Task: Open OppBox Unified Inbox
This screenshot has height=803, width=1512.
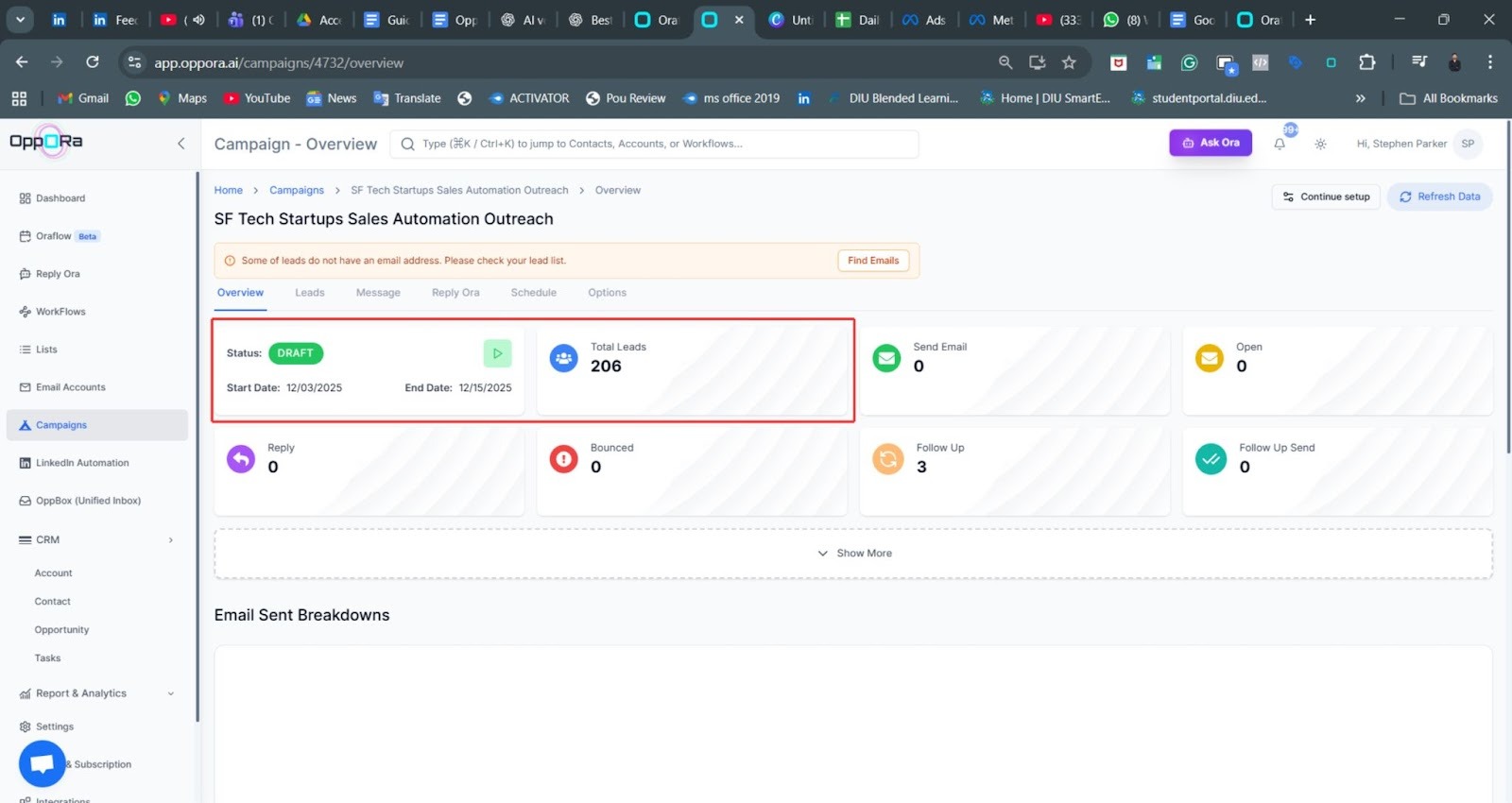Action: point(87,501)
